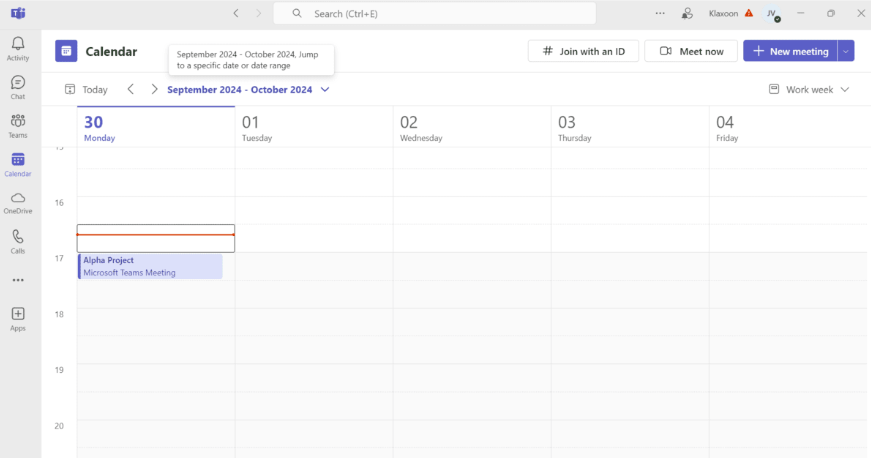Viewport: 871px width, 458px height.
Task: Open the Activity feed in sidebar
Action: 18,48
